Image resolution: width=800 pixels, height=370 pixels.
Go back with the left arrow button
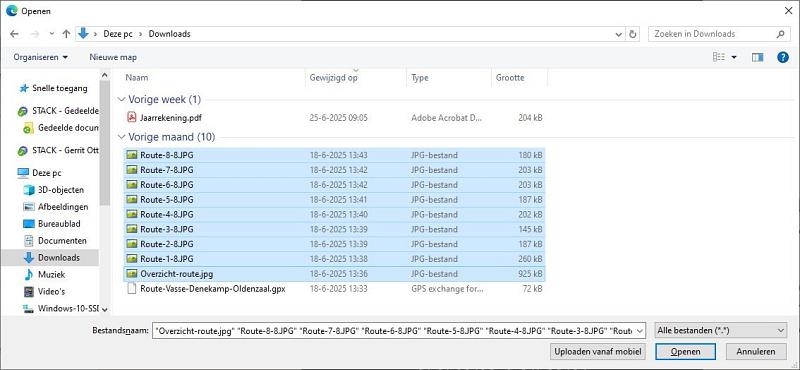click(x=14, y=34)
